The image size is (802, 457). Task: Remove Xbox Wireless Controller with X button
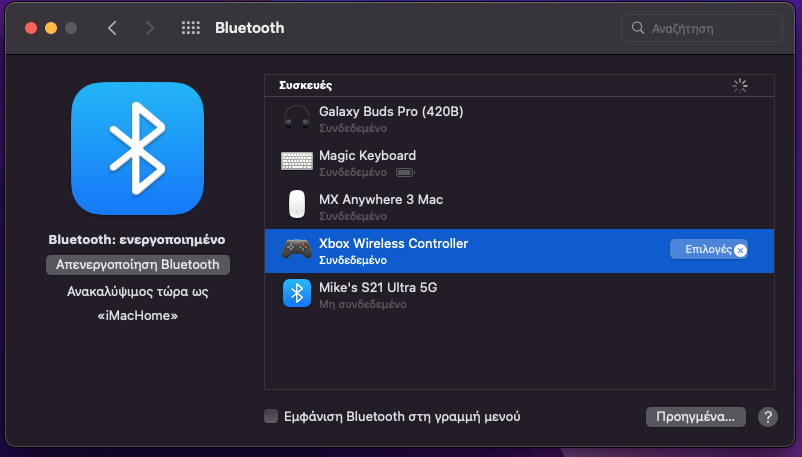[x=740, y=251]
